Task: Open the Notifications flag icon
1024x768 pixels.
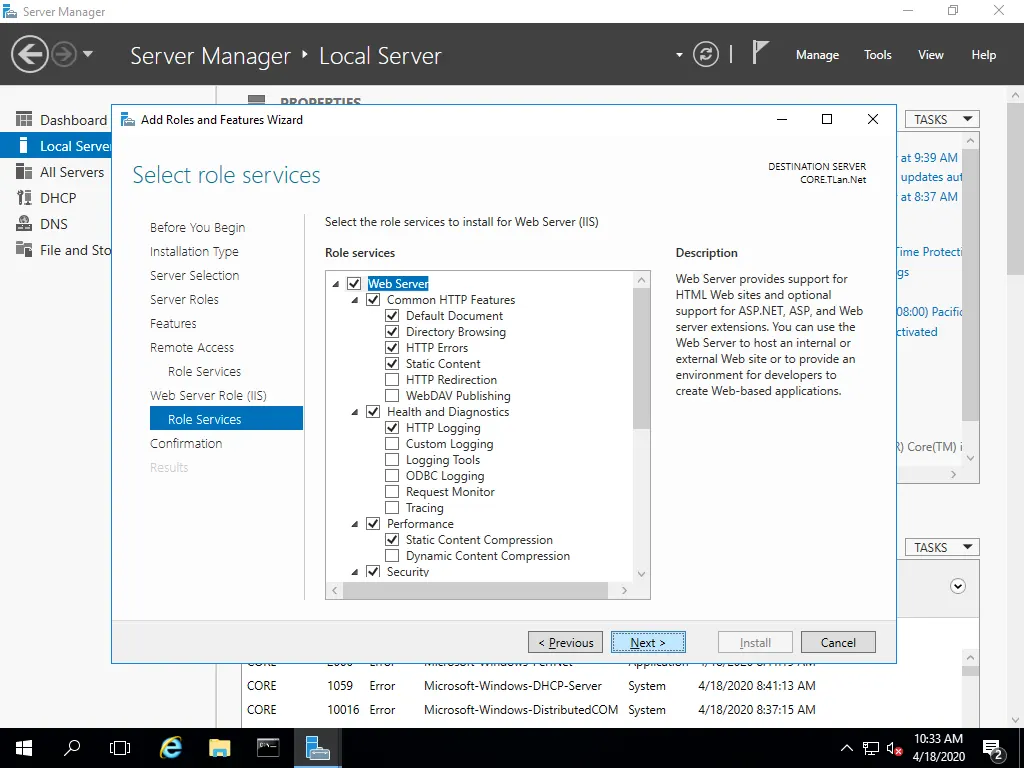Action: [x=759, y=52]
